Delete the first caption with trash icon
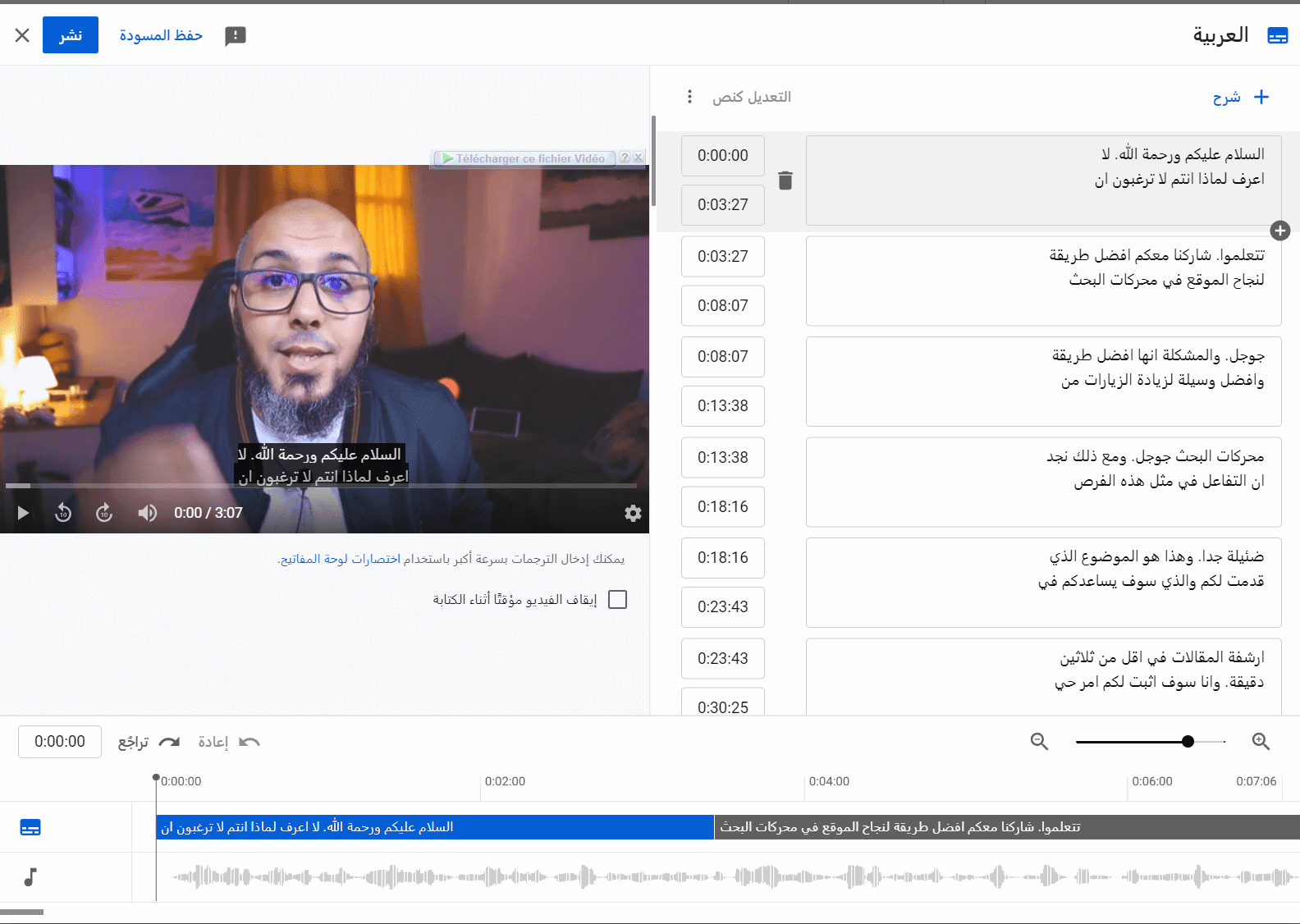 point(785,181)
